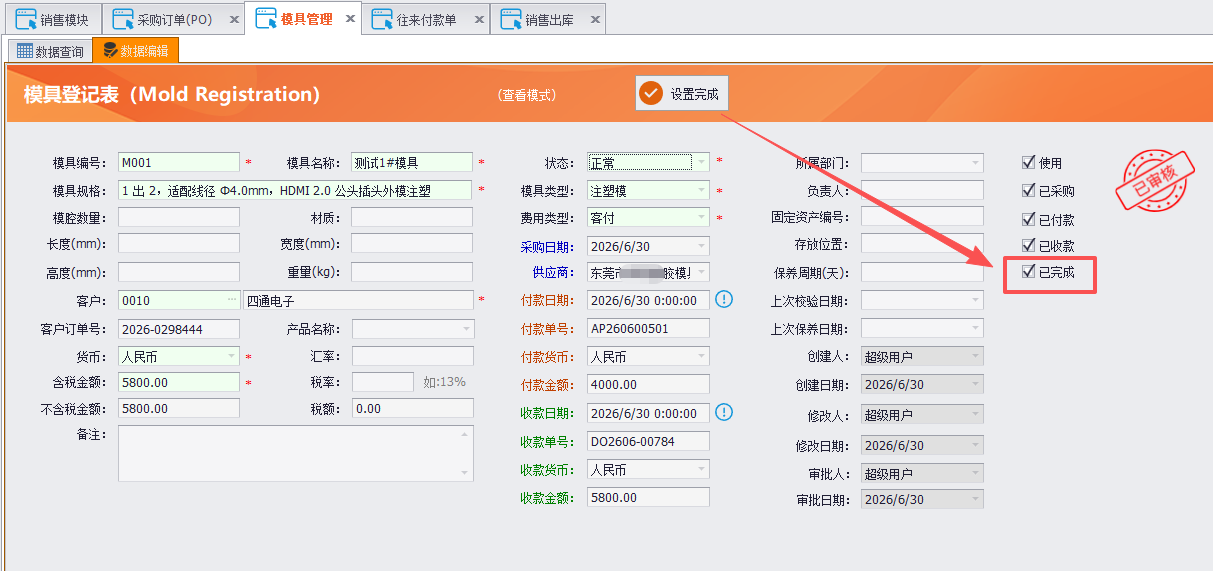Image resolution: width=1213 pixels, height=571 pixels.
Task: Click the 模具管理 tab icon
Action: click(267, 18)
